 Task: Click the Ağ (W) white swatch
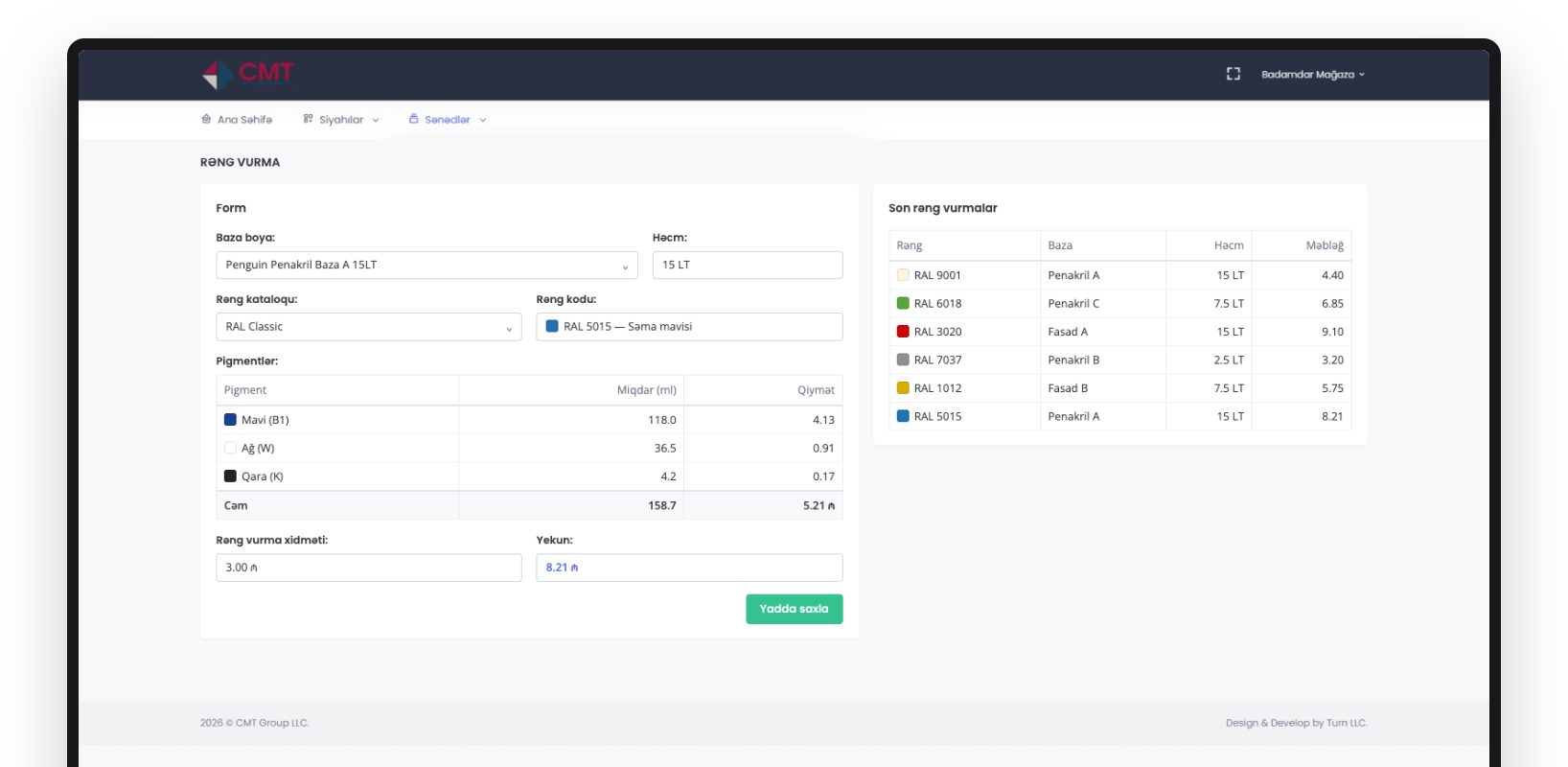point(230,448)
